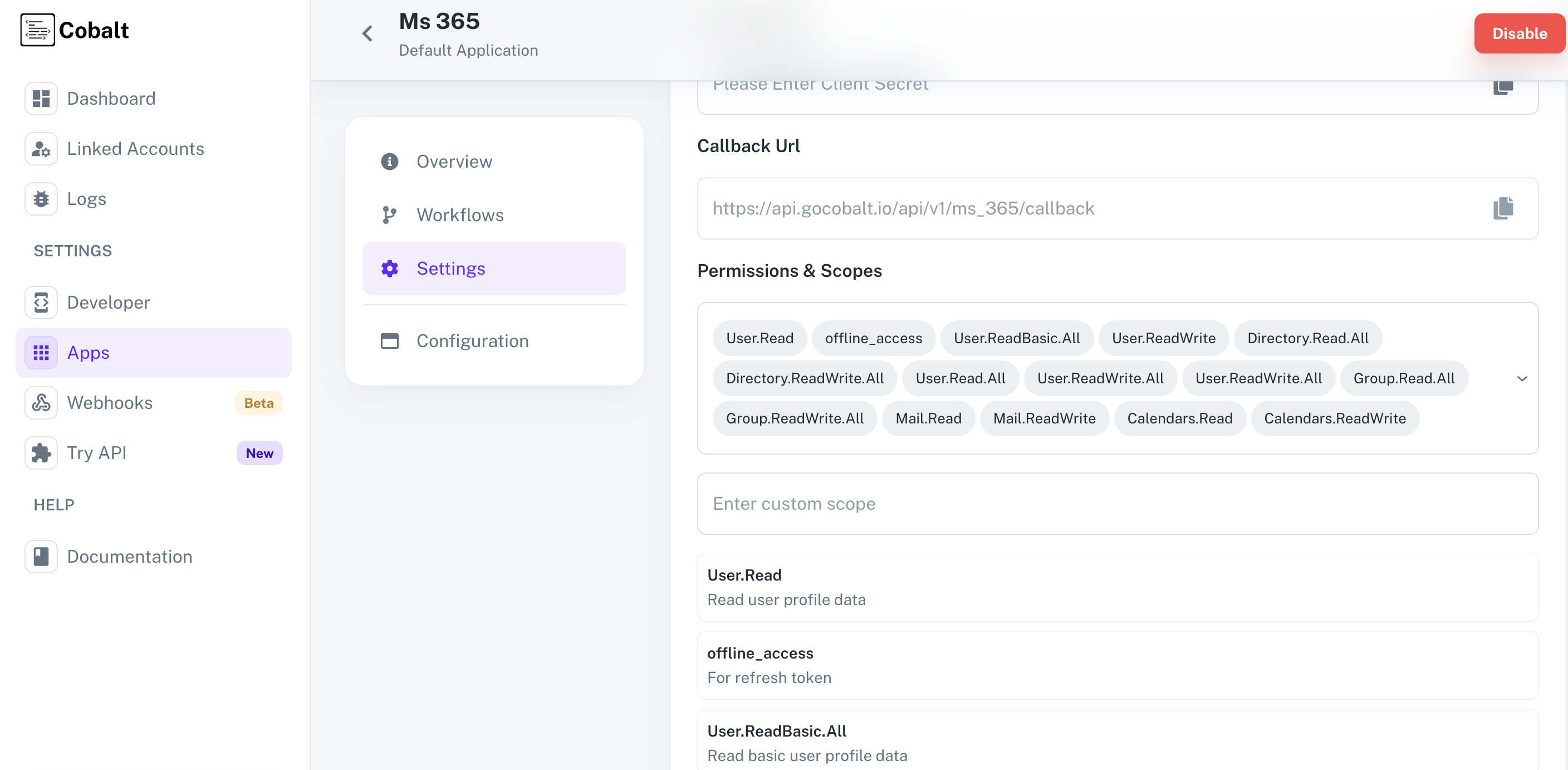
Task: Click the Dashboard grid icon
Action: [41, 99]
